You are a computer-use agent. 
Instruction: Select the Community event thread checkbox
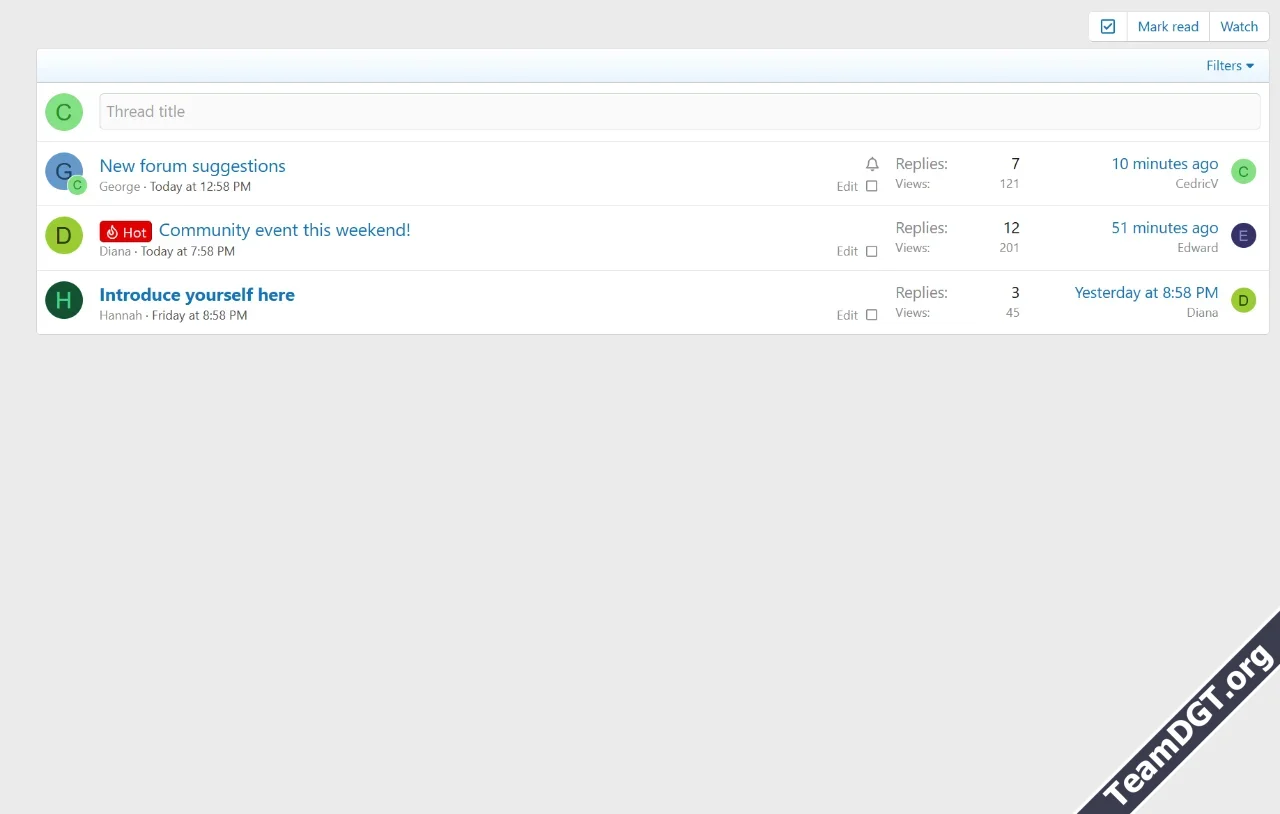[x=871, y=251]
